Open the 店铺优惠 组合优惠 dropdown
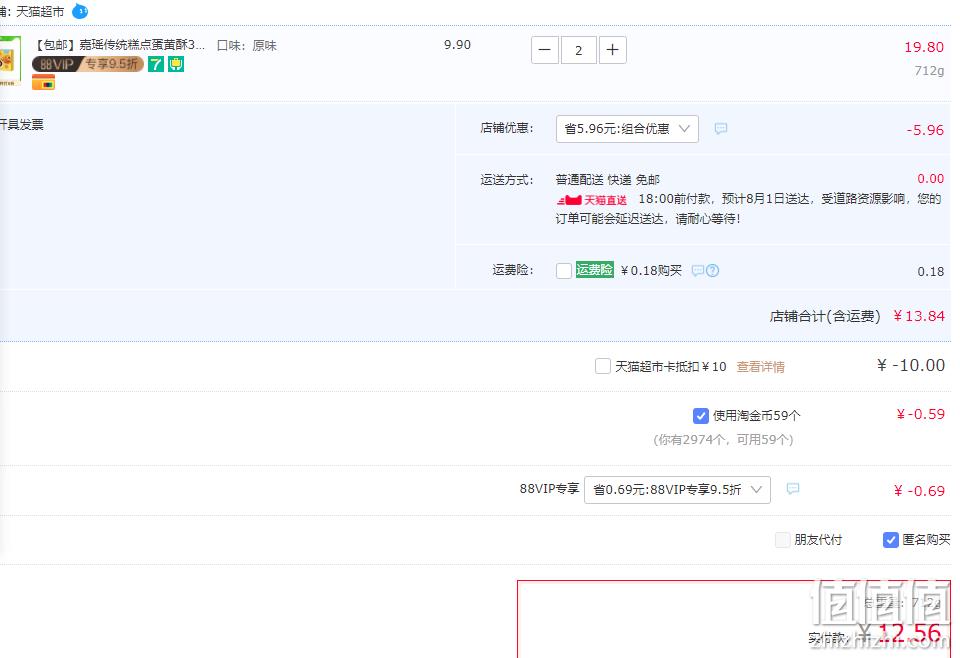 [627, 129]
